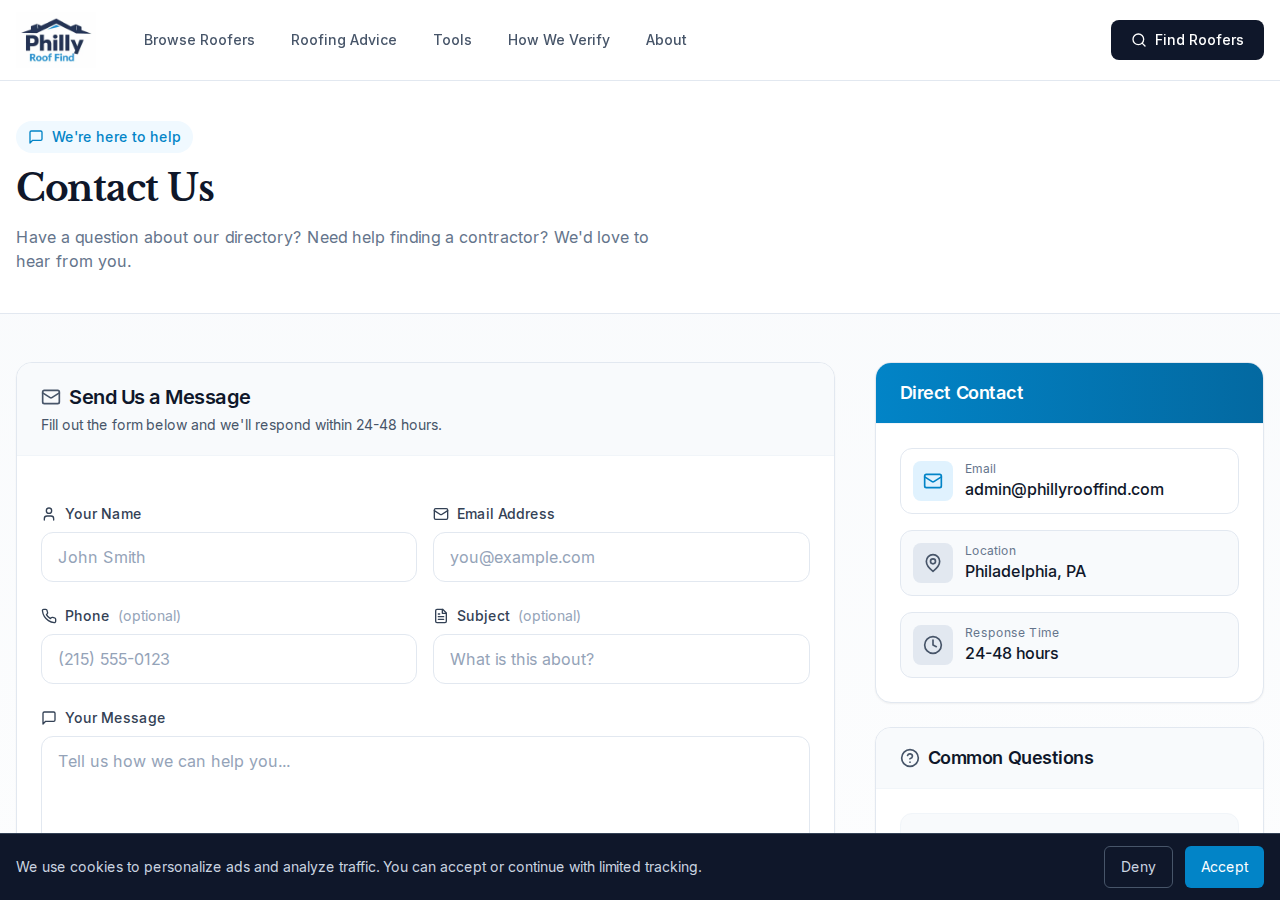This screenshot has width=1280, height=900.
Task: Open the About menu item
Action: click(x=666, y=40)
